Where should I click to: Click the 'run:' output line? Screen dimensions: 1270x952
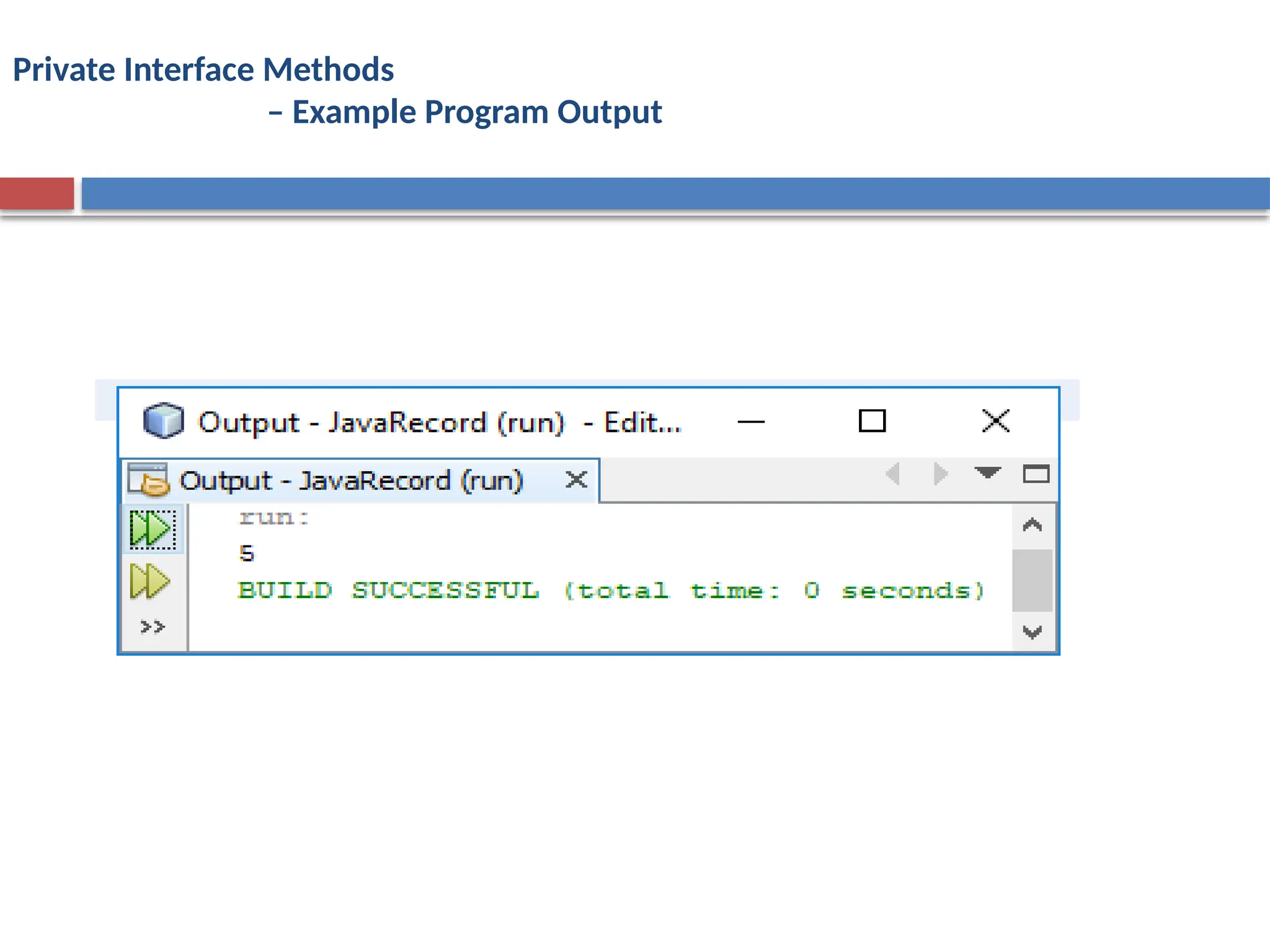pos(273,517)
